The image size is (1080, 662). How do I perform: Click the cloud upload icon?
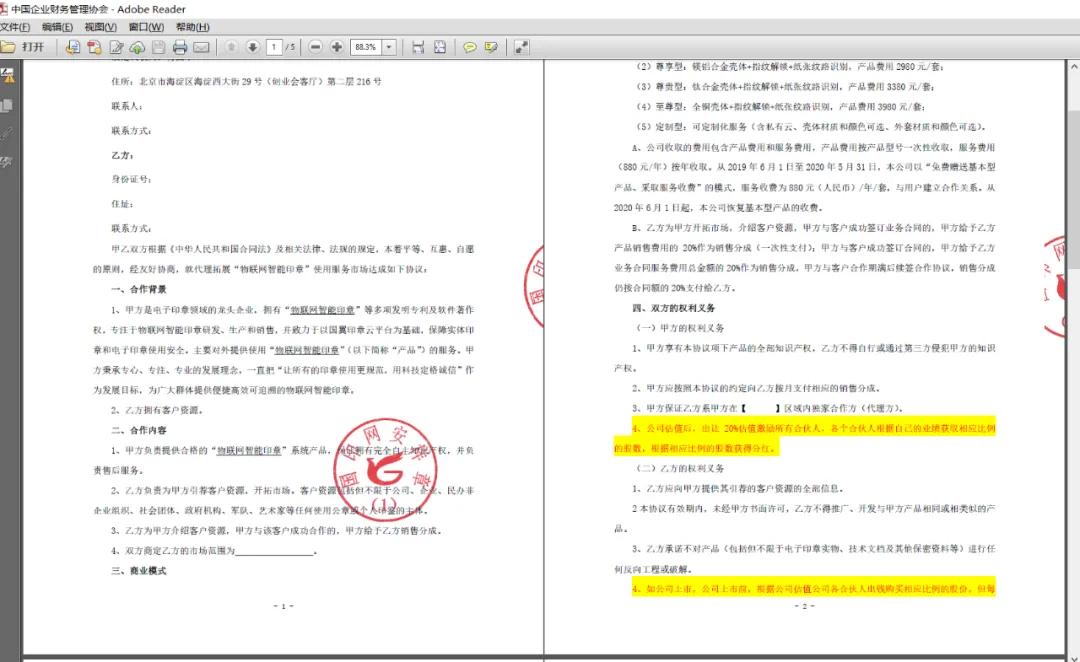click(x=137, y=47)
